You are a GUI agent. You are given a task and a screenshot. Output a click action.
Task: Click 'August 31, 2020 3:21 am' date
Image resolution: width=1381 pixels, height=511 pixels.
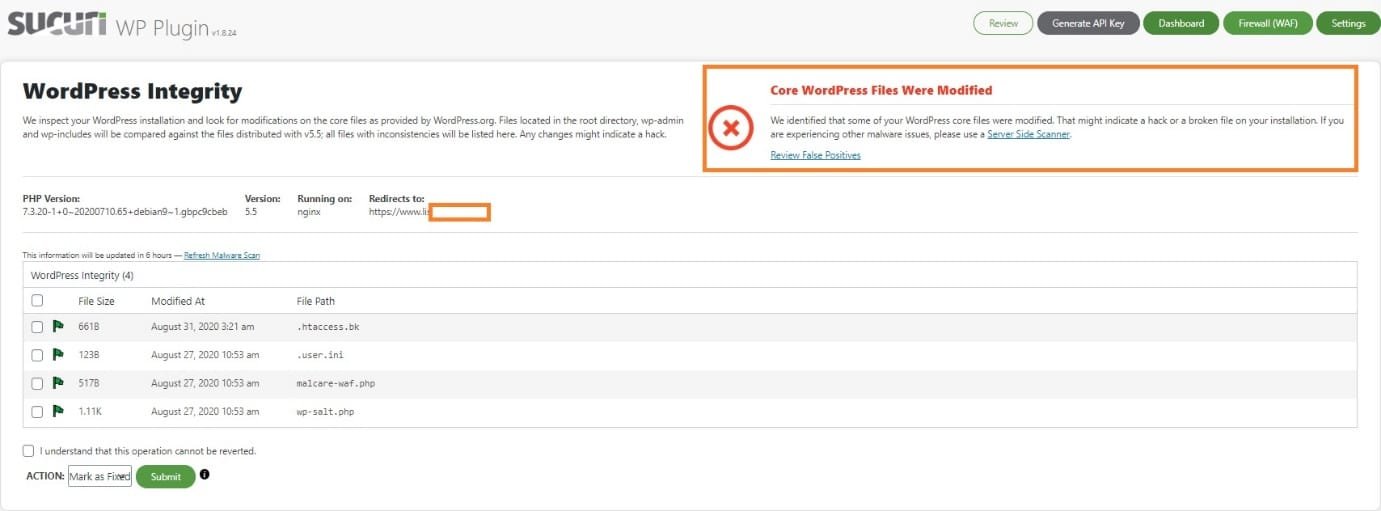[203, 327]
